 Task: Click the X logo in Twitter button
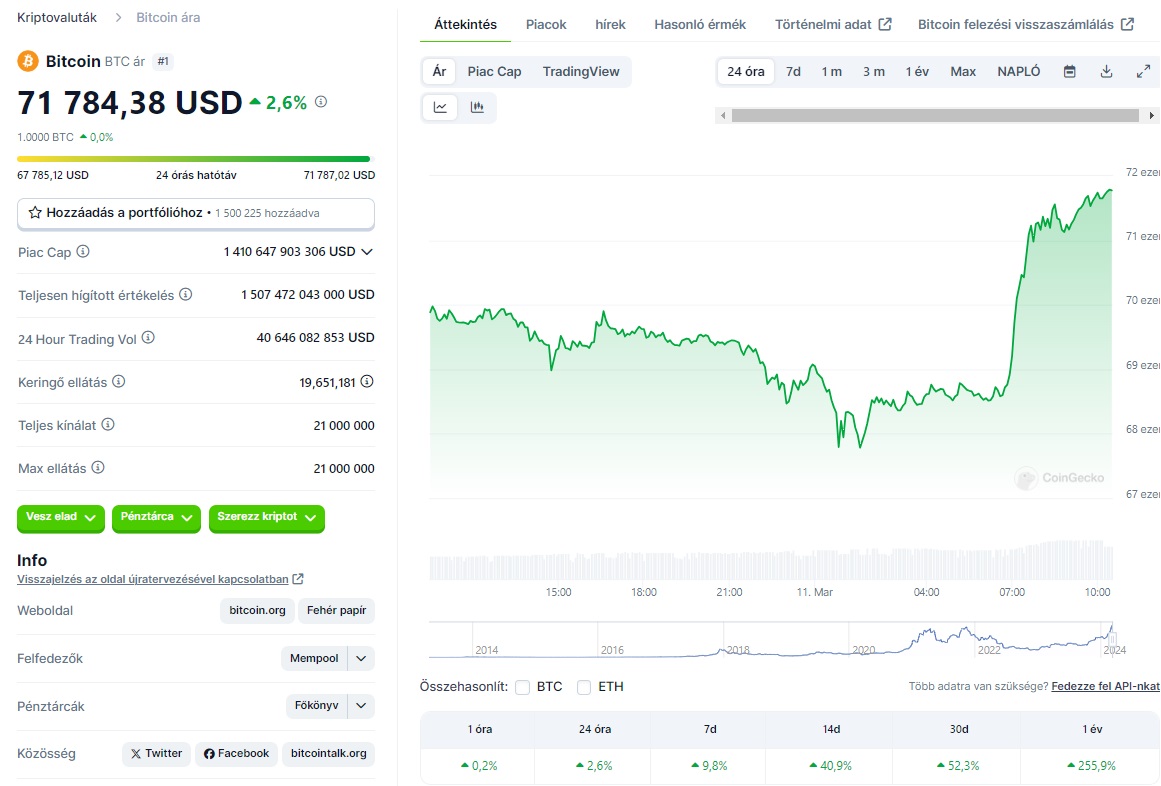point(135,753)
